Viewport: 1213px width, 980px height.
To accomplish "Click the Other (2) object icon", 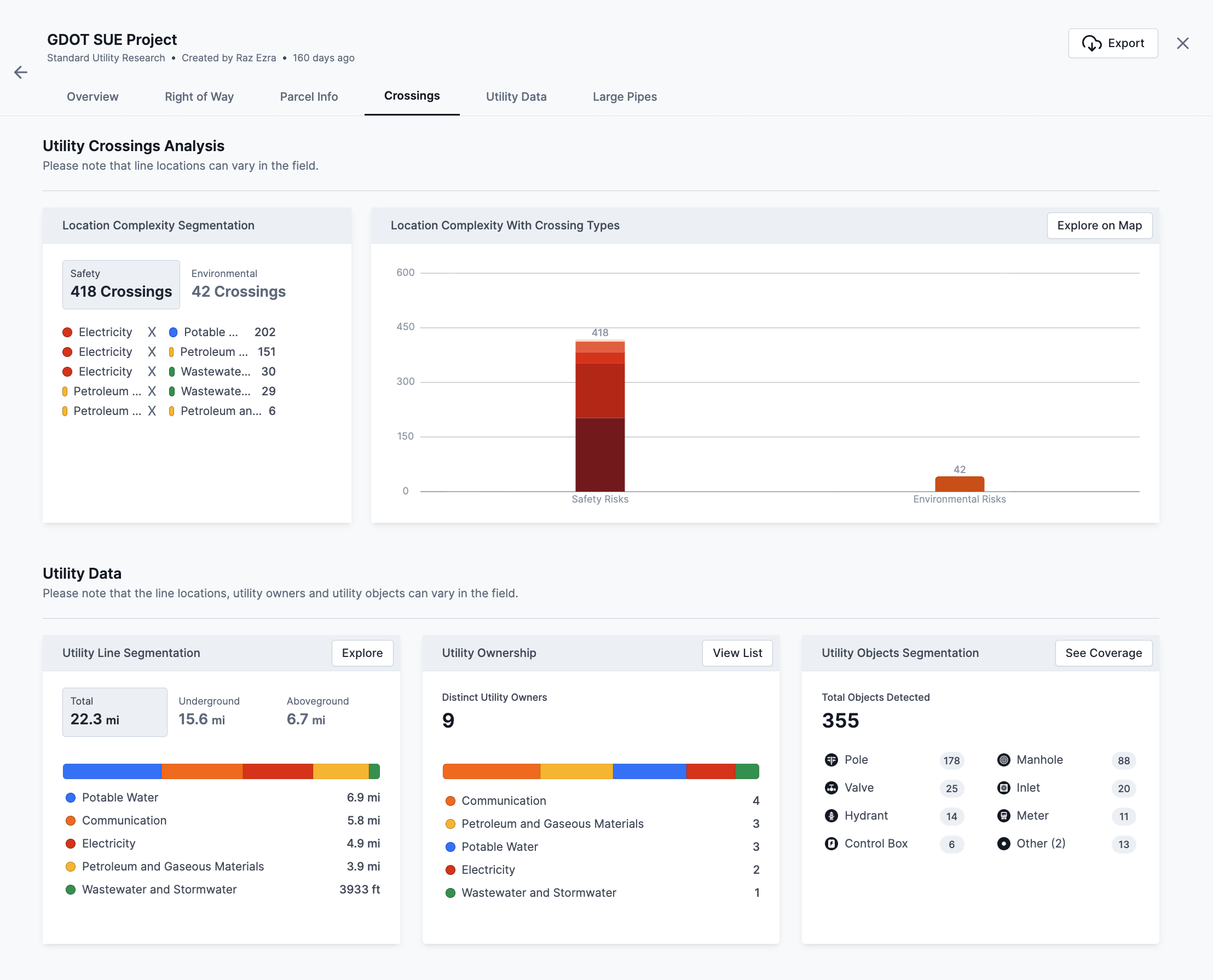I will pyautogui.click(x=1003, y=843).
